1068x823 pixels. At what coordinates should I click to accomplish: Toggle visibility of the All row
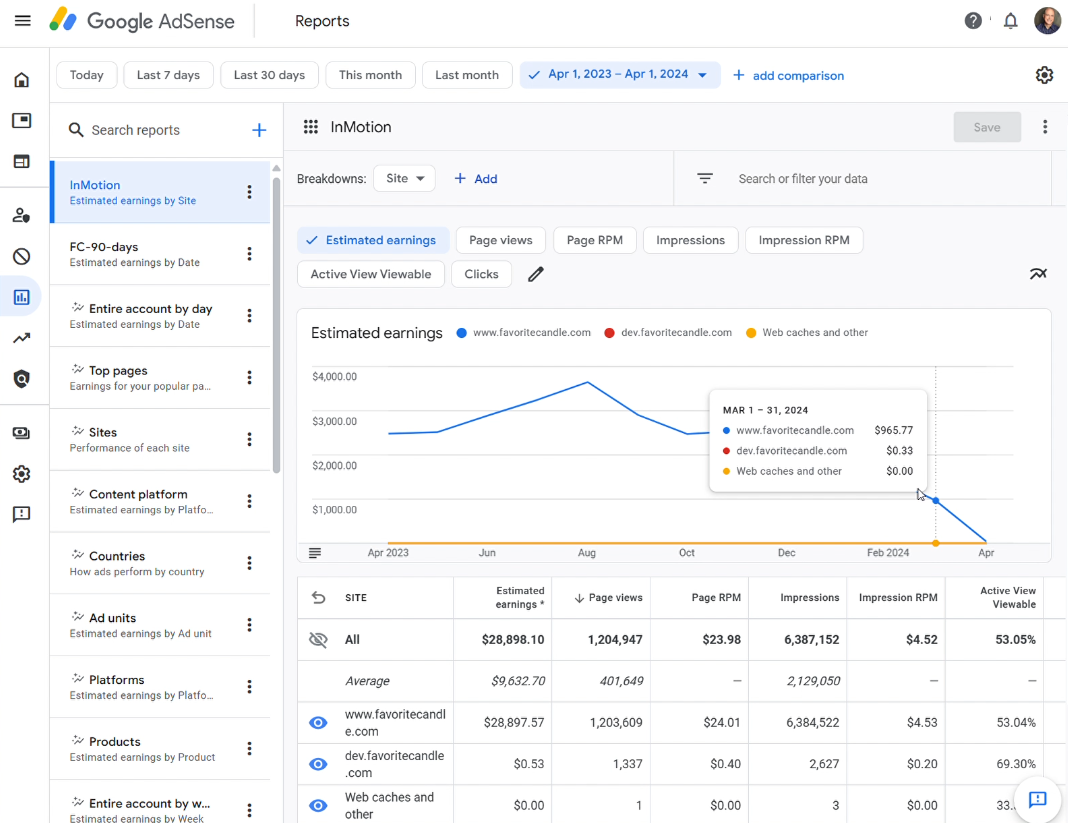click(x=318, y=640)
